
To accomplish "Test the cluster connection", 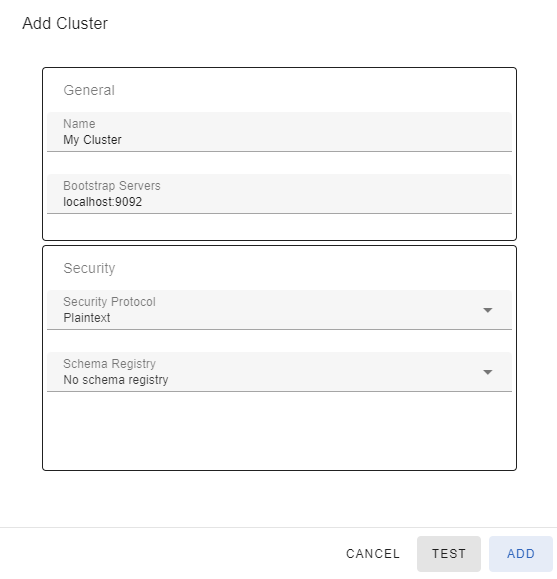I will click(449, 554).
